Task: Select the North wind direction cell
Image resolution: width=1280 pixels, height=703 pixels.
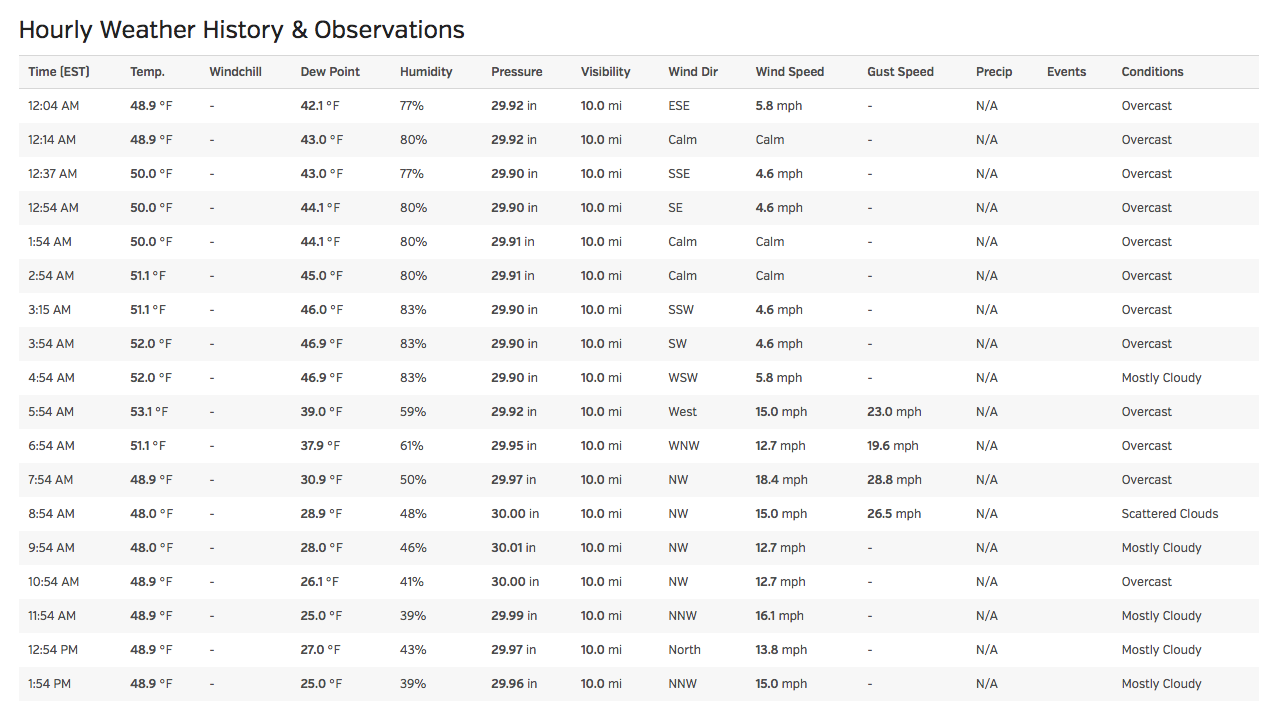Action: pyautogui.click(x=685, y=650)
